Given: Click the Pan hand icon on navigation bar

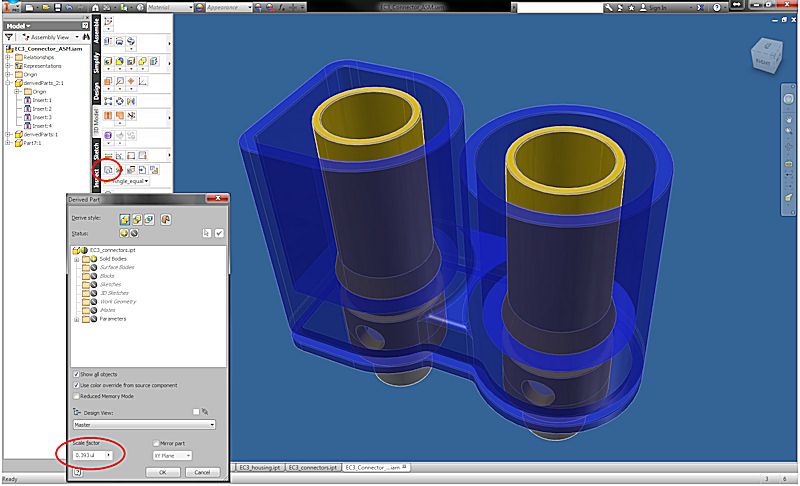Looking at the screenshot, I should click(788, 120).
